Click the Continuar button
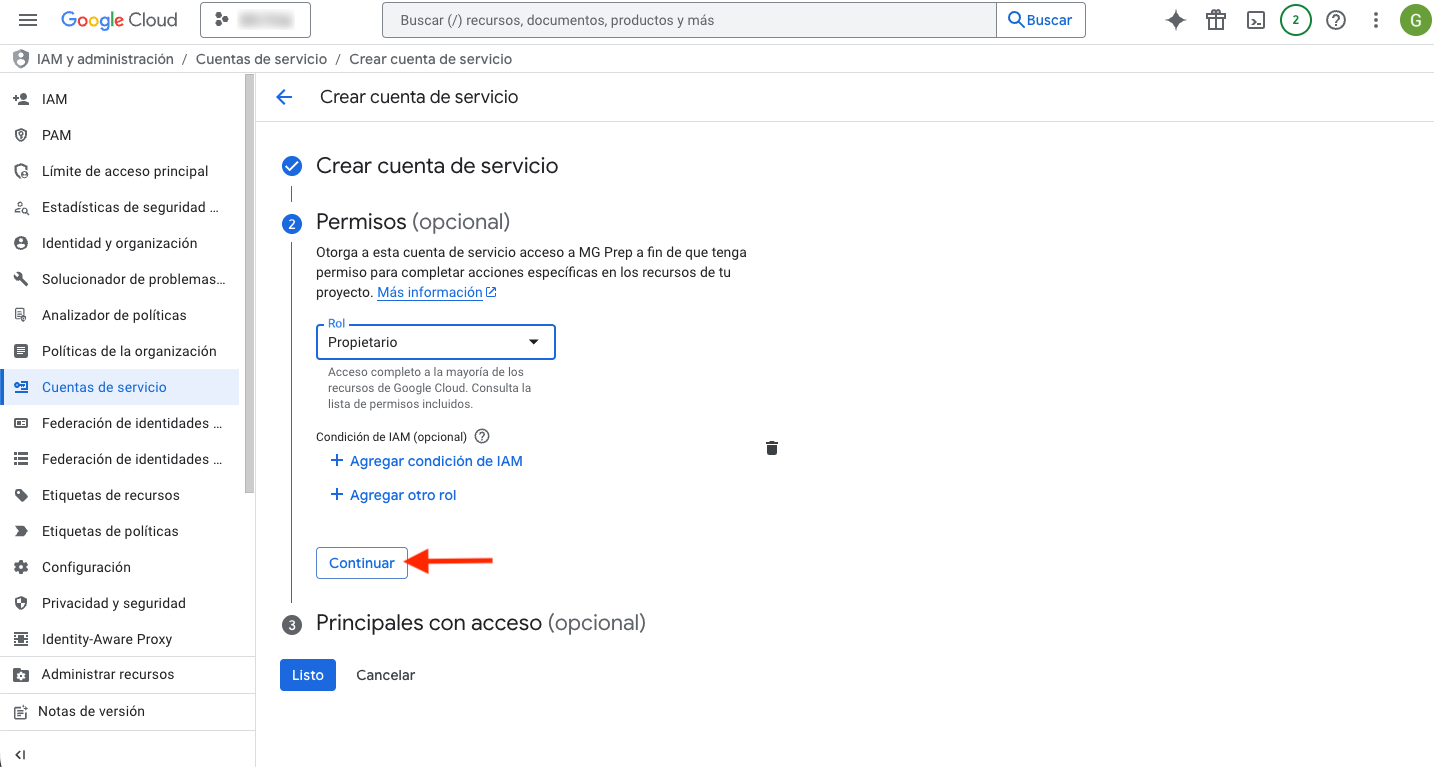The height and width of the screenshot is (767, 1434). pos(362,563)
